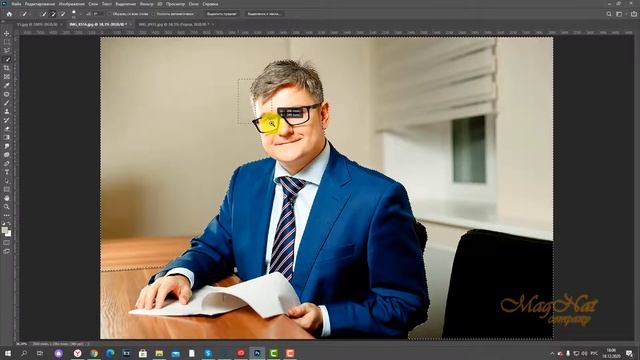Open the Слои menu
This screenshot has height=360, width=640.
(93, 4)
